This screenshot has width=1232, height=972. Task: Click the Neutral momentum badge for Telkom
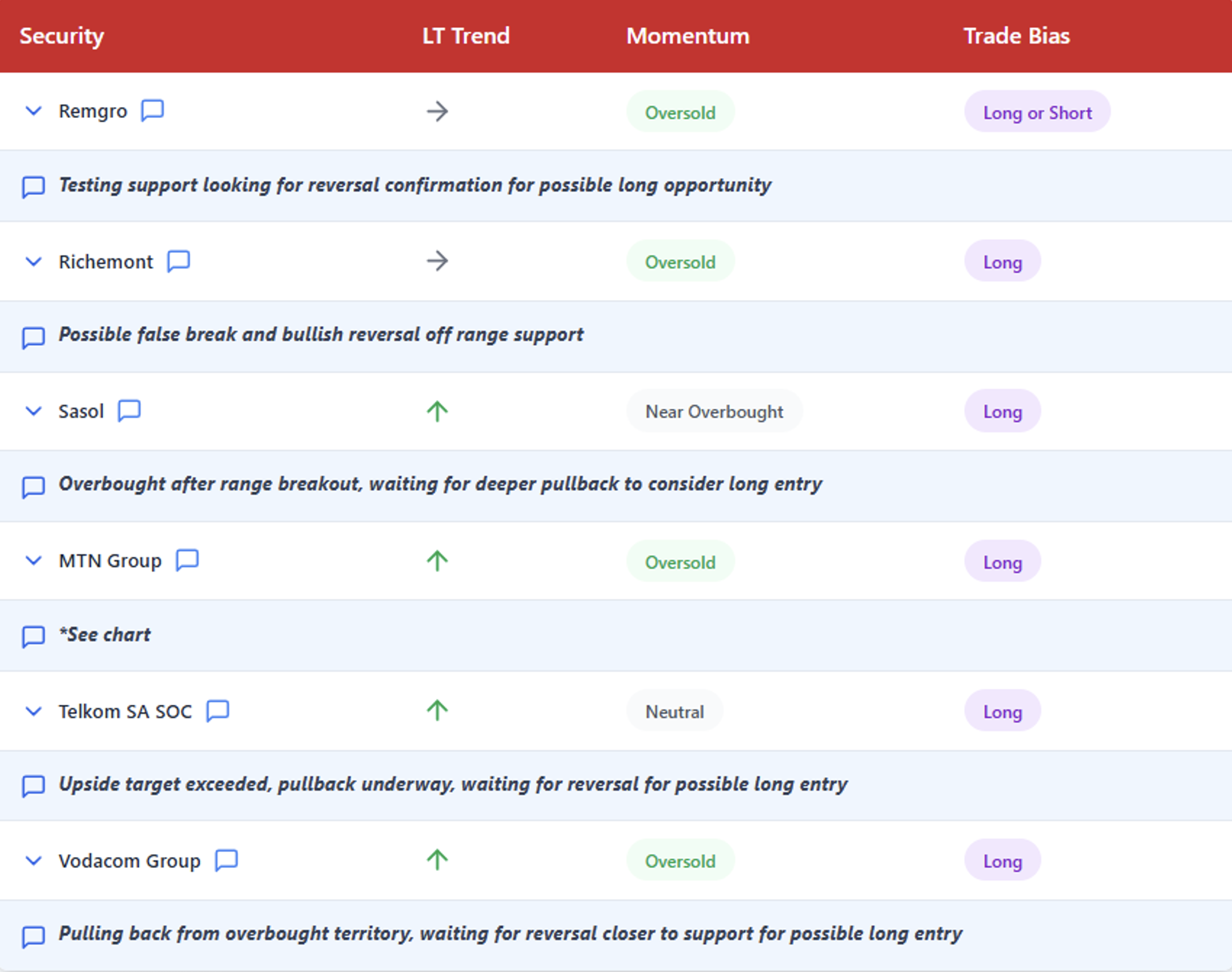(x=674, y=712)
